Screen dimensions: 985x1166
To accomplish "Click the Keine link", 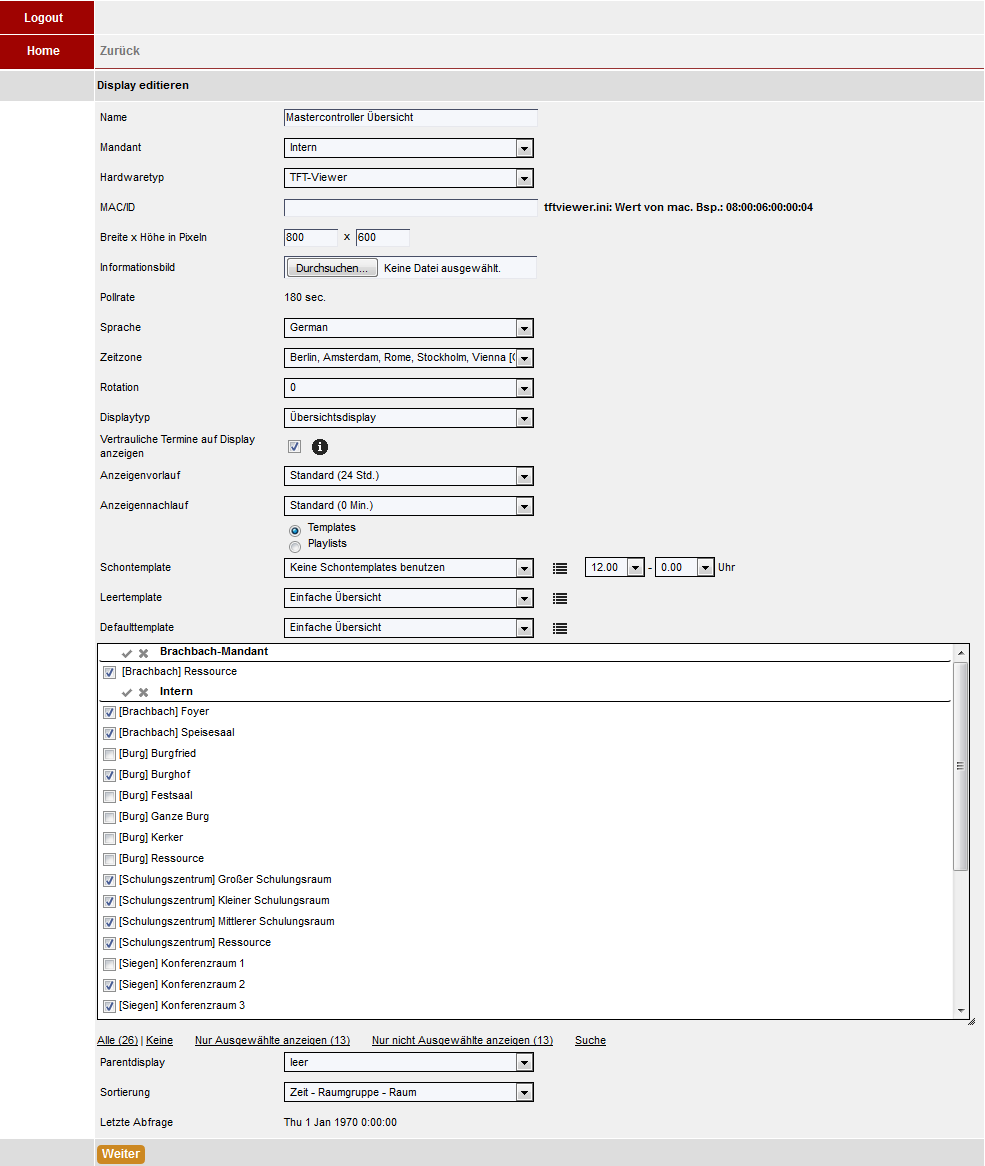I will [159, 1040].
